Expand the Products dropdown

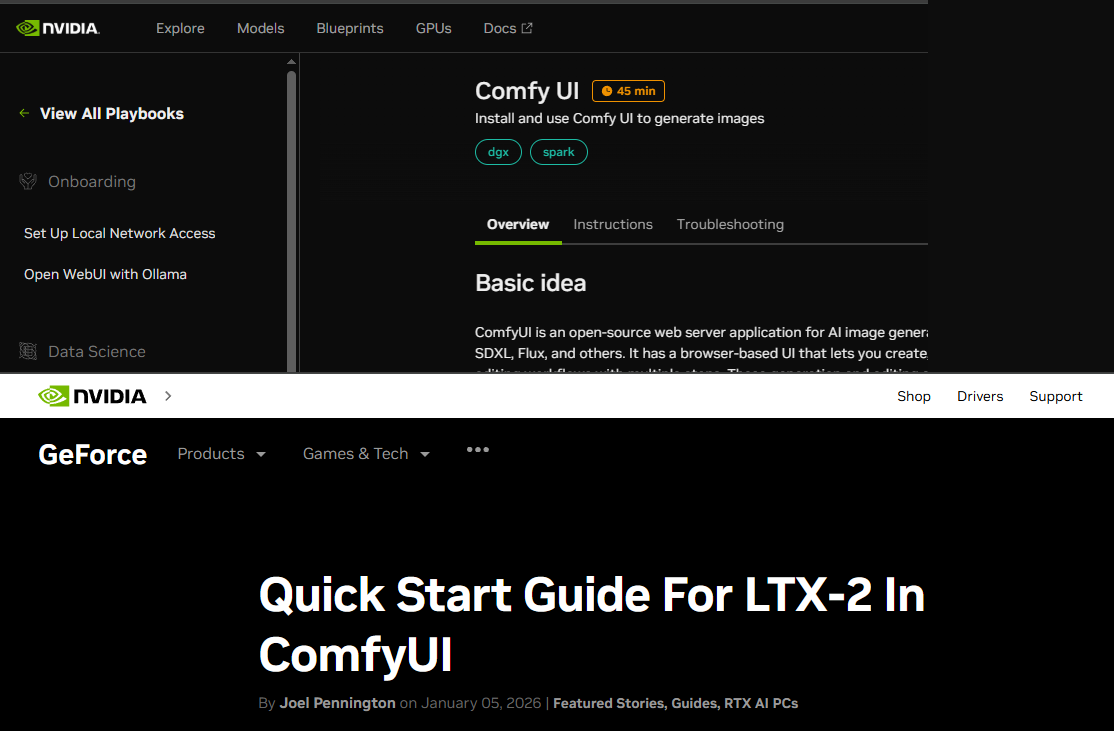(x=221, y=454)
